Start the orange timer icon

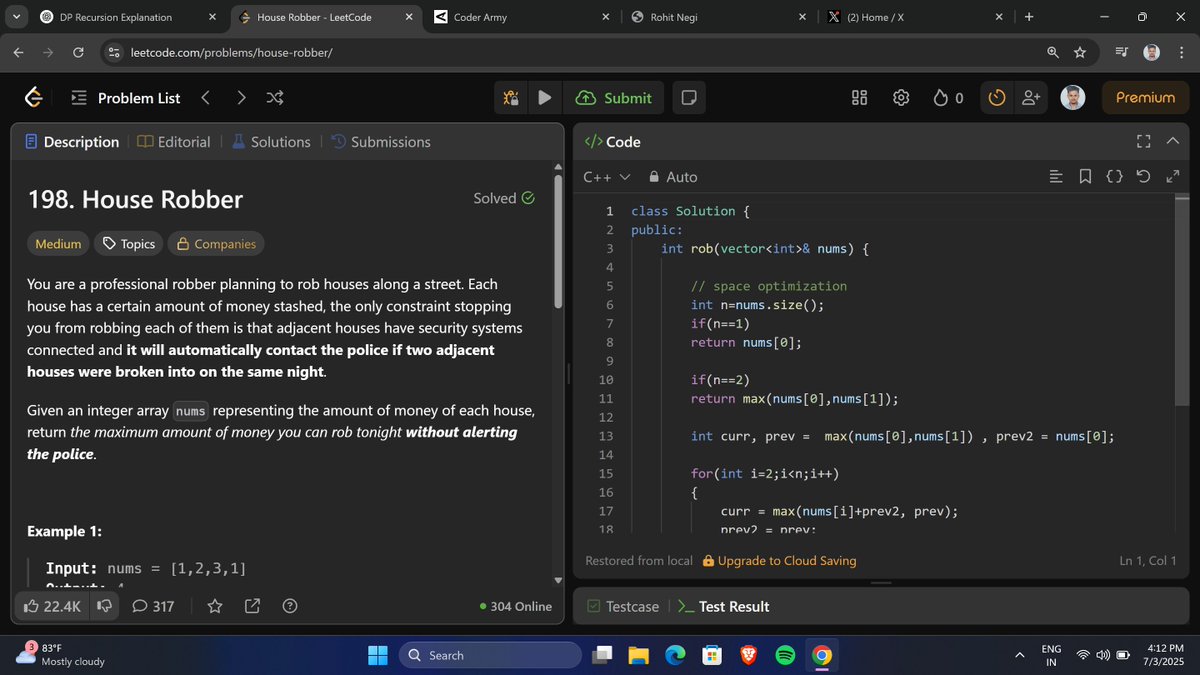(996, 98)
